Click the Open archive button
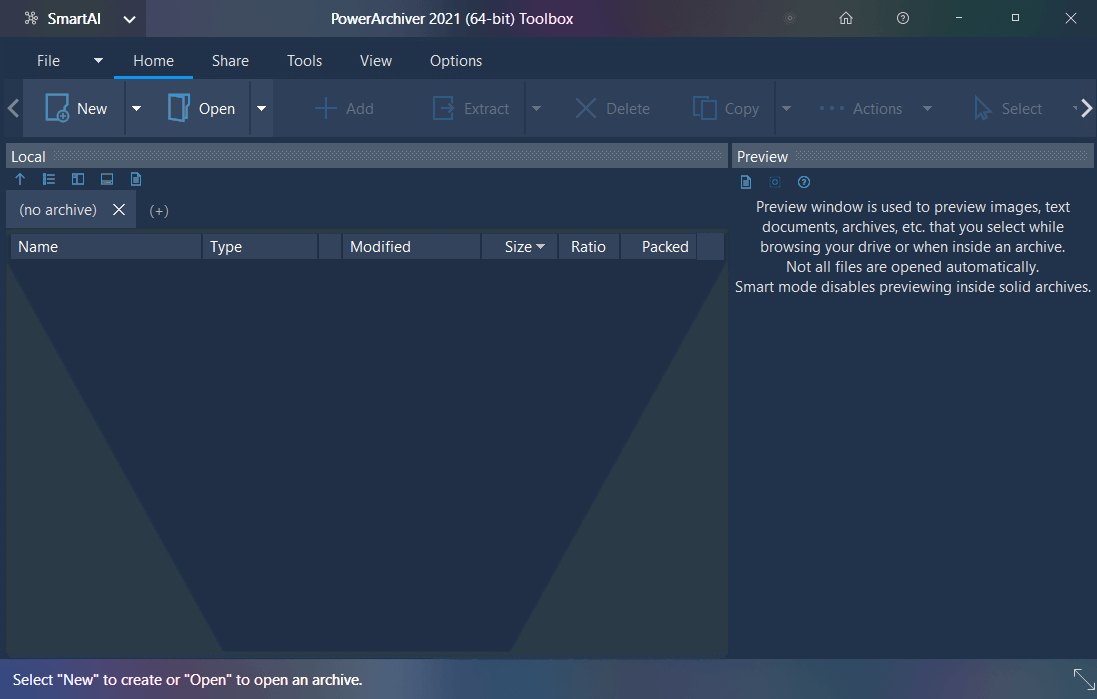The height and width of the screenshot is (699, 1097). [199, 108]
